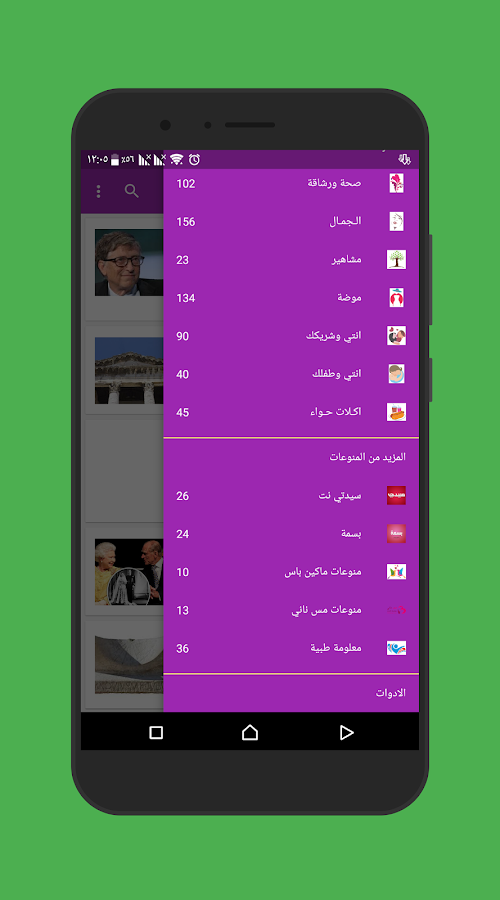
Task: Tap the الجمال face icon
Action: (x=397, y=222)
